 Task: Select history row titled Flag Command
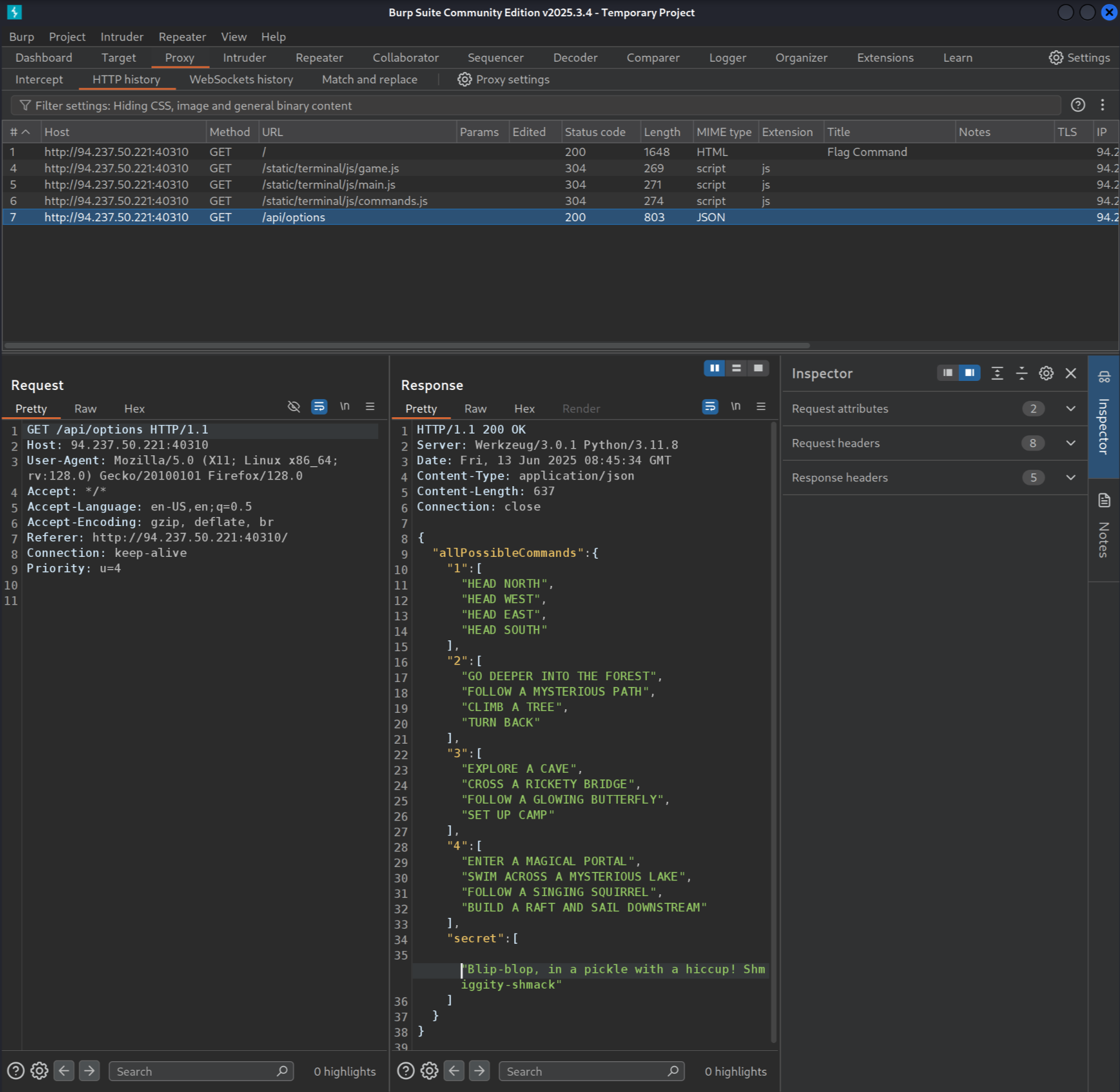click(x=560, y=152)
